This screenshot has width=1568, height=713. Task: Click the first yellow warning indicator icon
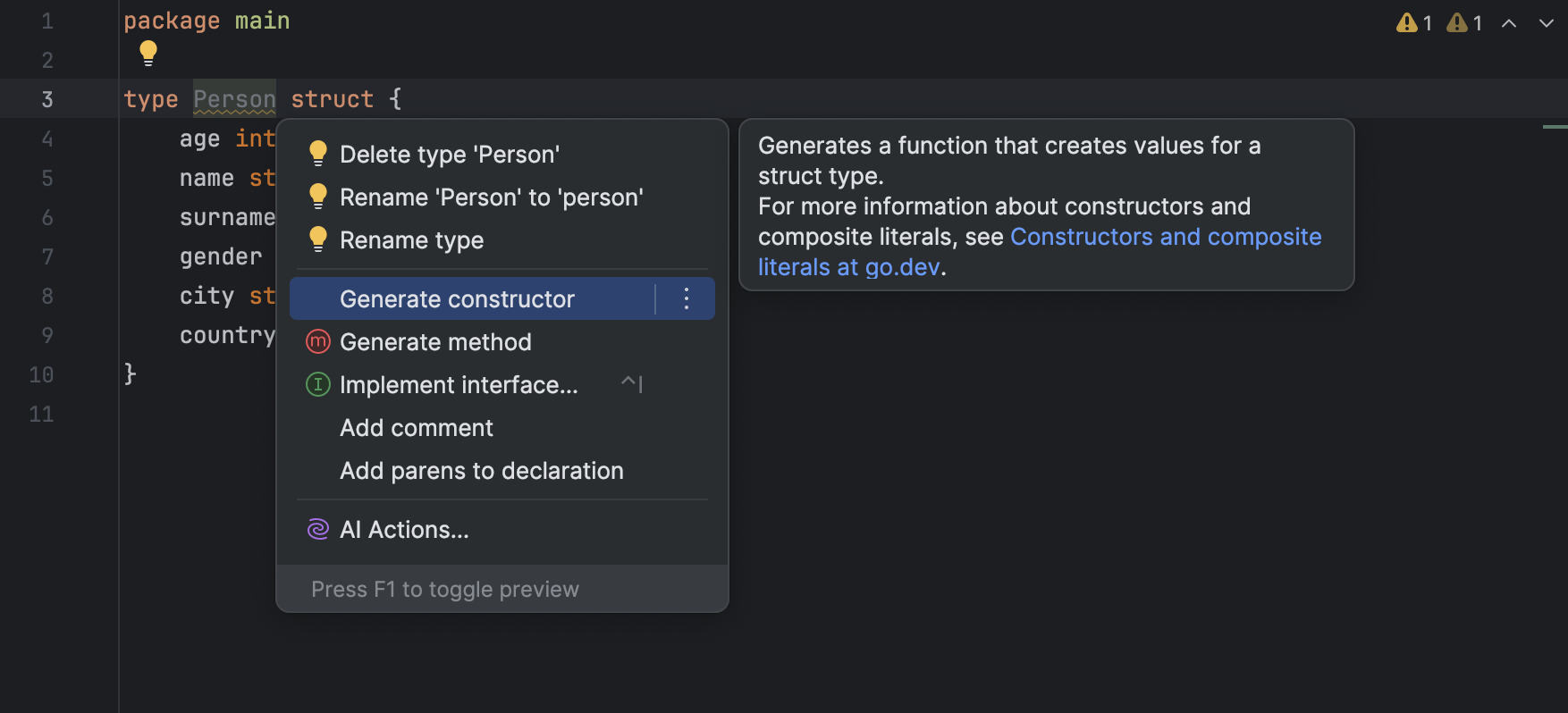(x=1407, y=23)
